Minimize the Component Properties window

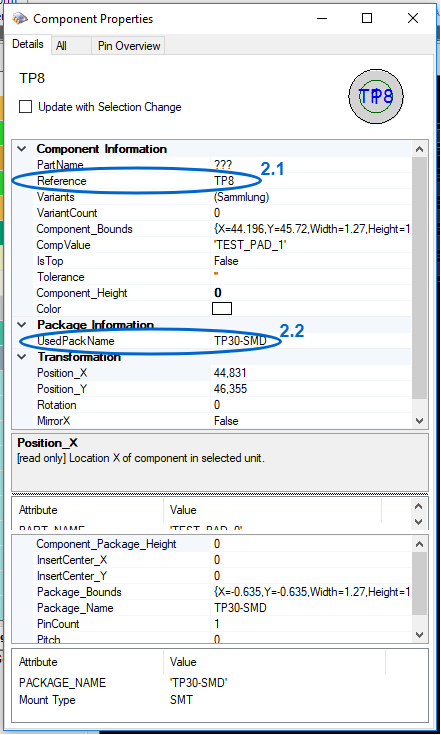322,18
